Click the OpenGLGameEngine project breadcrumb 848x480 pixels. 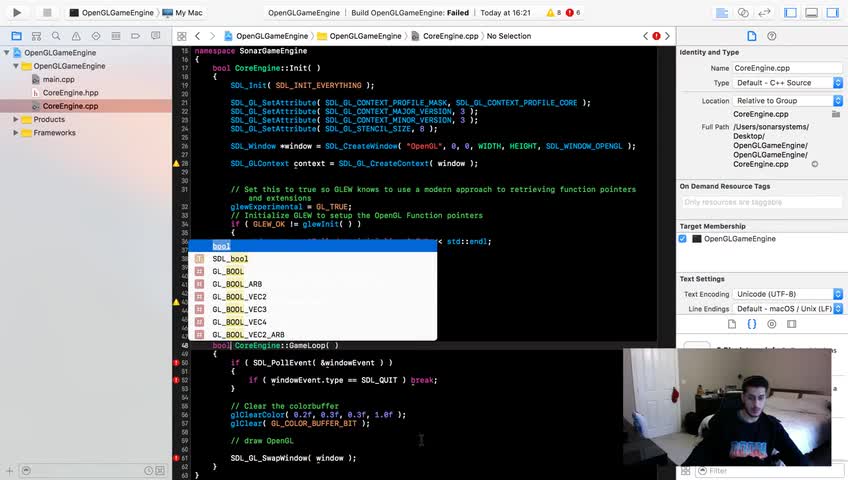[266, 36]
